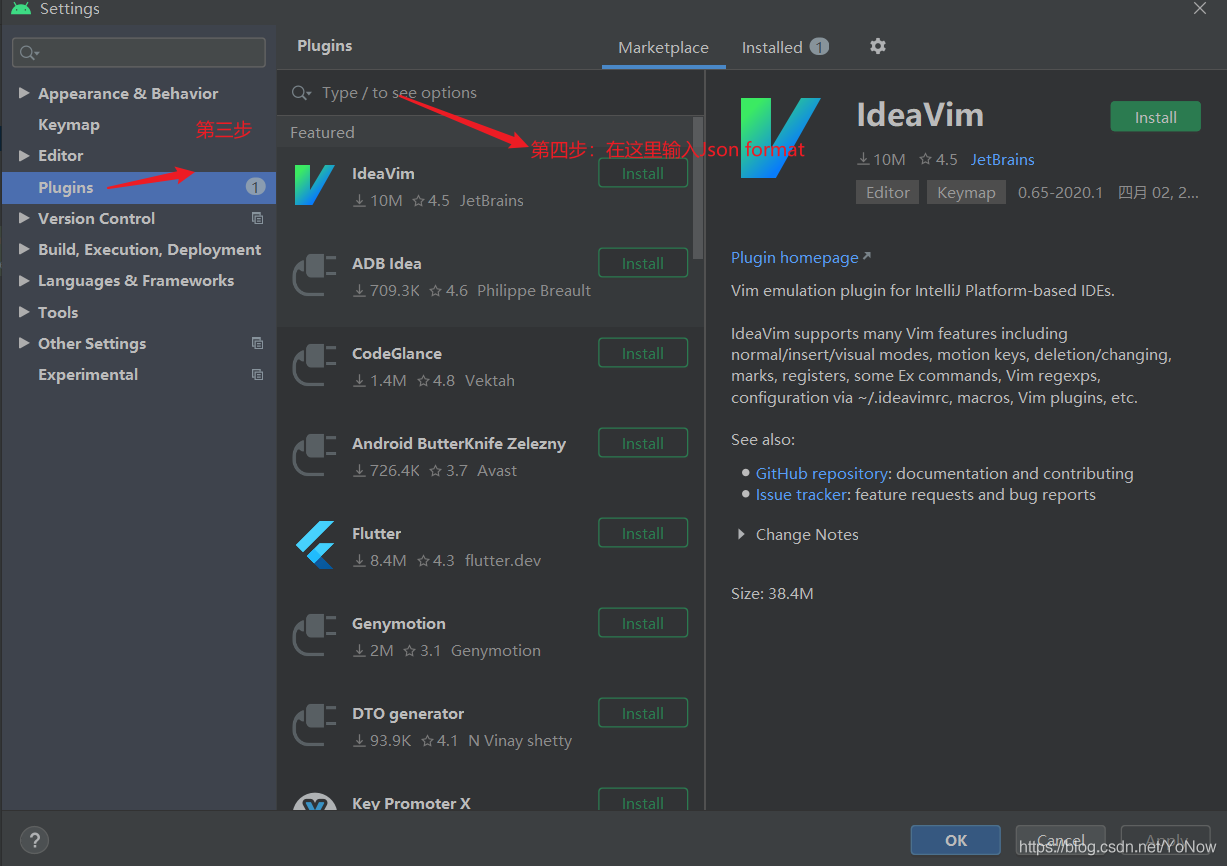The height and width of the screenshot is (866, 1227).
Task: Install the DTO generator plugin
Action: pyautogui.click(x=643, y=713)
